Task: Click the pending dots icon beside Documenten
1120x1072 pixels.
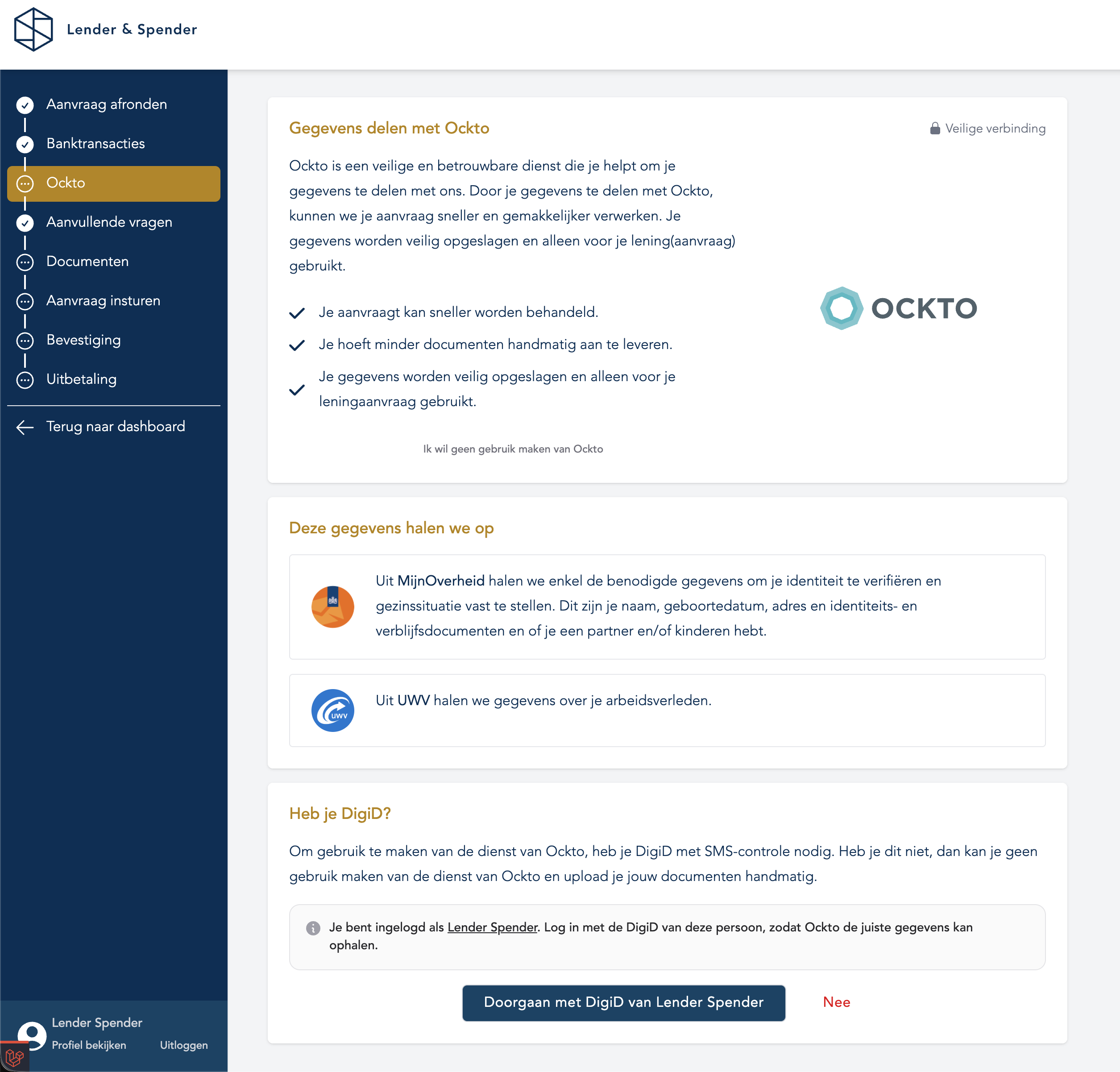Action: (x=25, y=262)
